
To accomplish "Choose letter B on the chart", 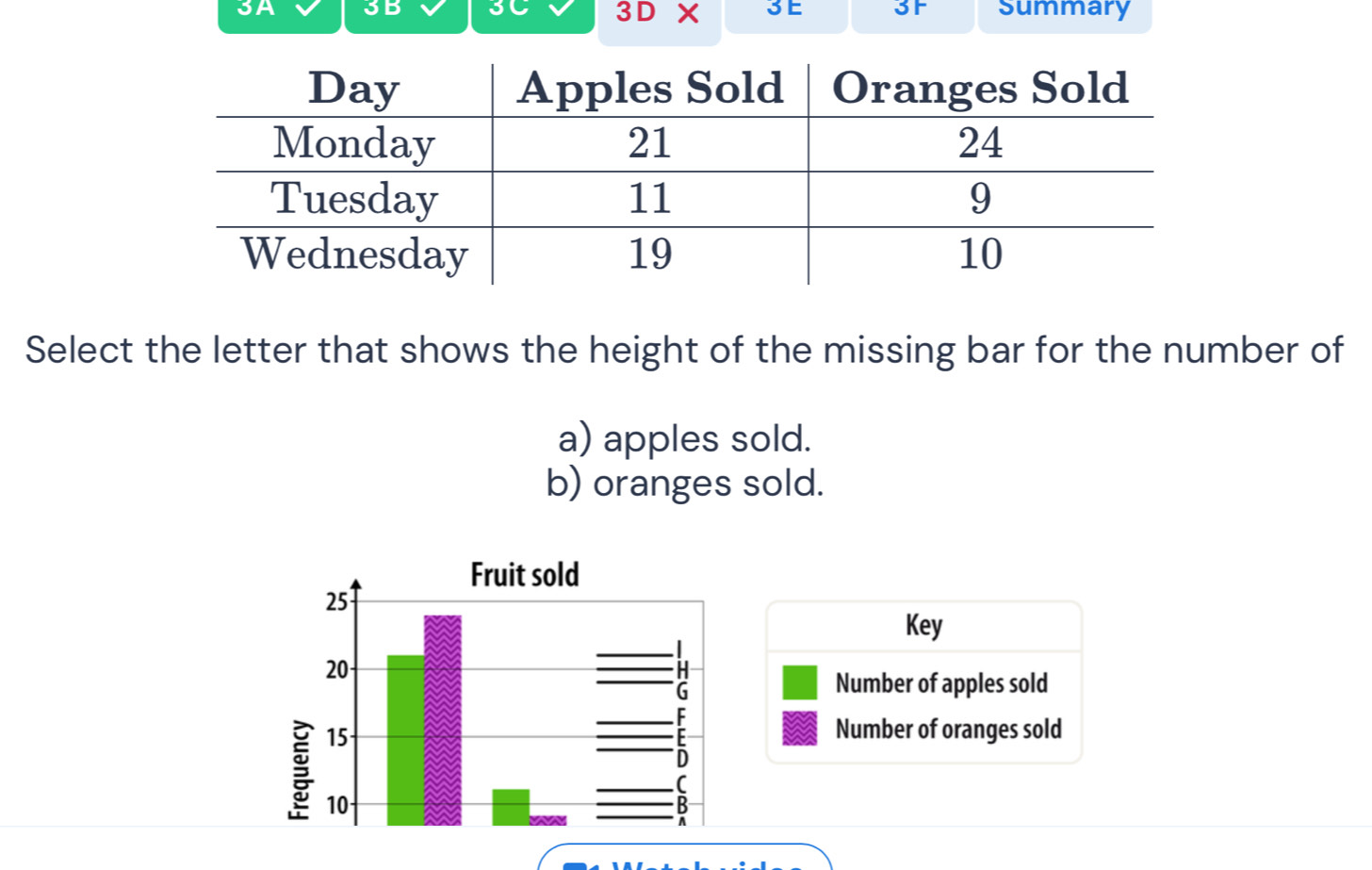I will point(681,806).
